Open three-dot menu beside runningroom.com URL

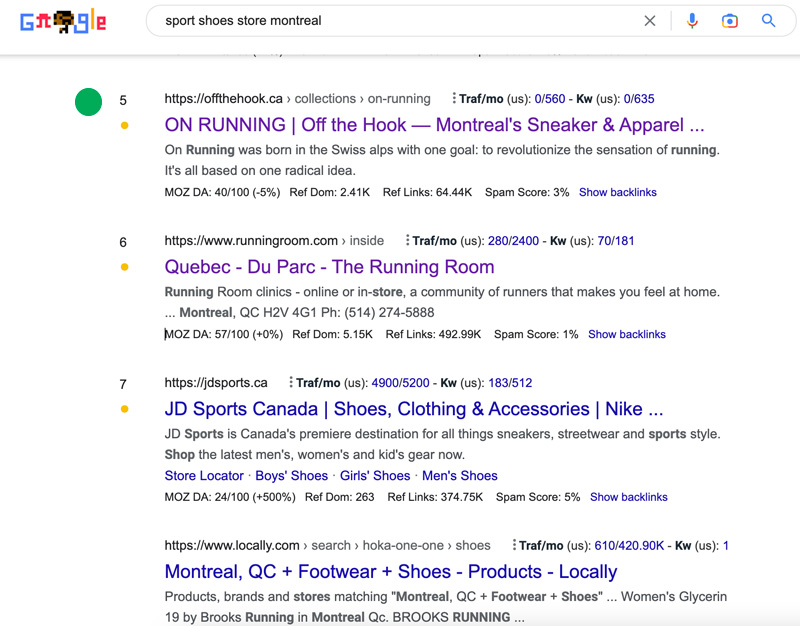[x=407, y=240]
